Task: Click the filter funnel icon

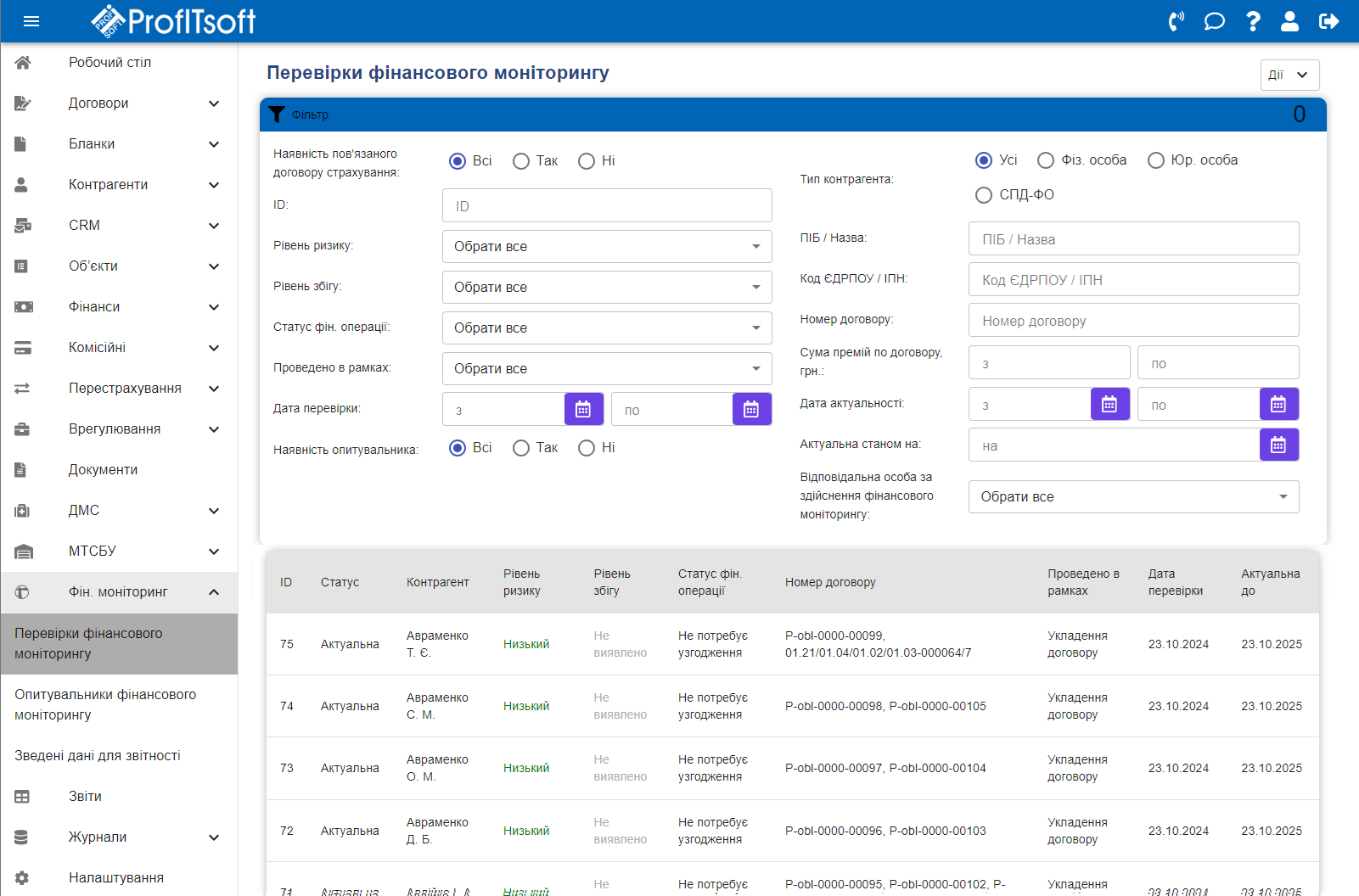Action: 277,115
